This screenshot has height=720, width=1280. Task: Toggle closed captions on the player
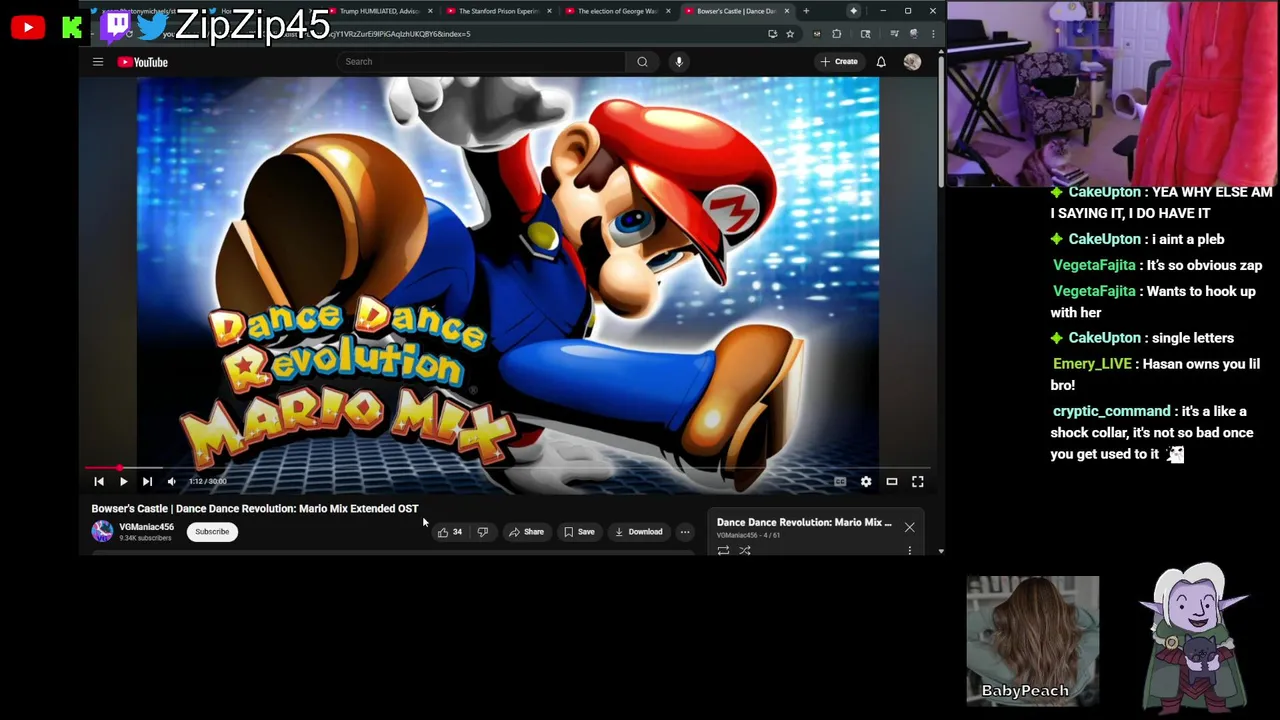[840, 482]
